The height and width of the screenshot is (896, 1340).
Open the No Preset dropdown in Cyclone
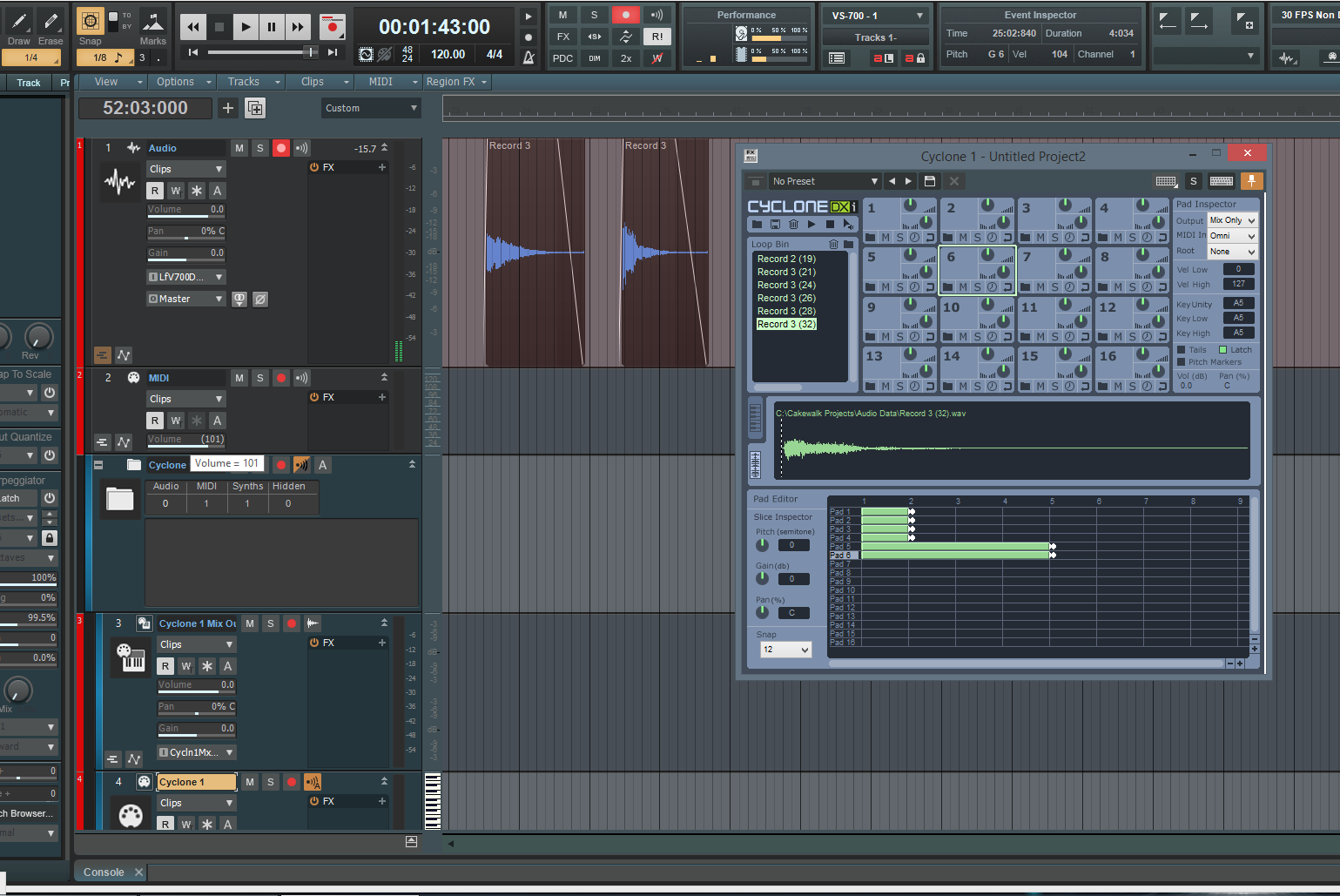point(825,181)
